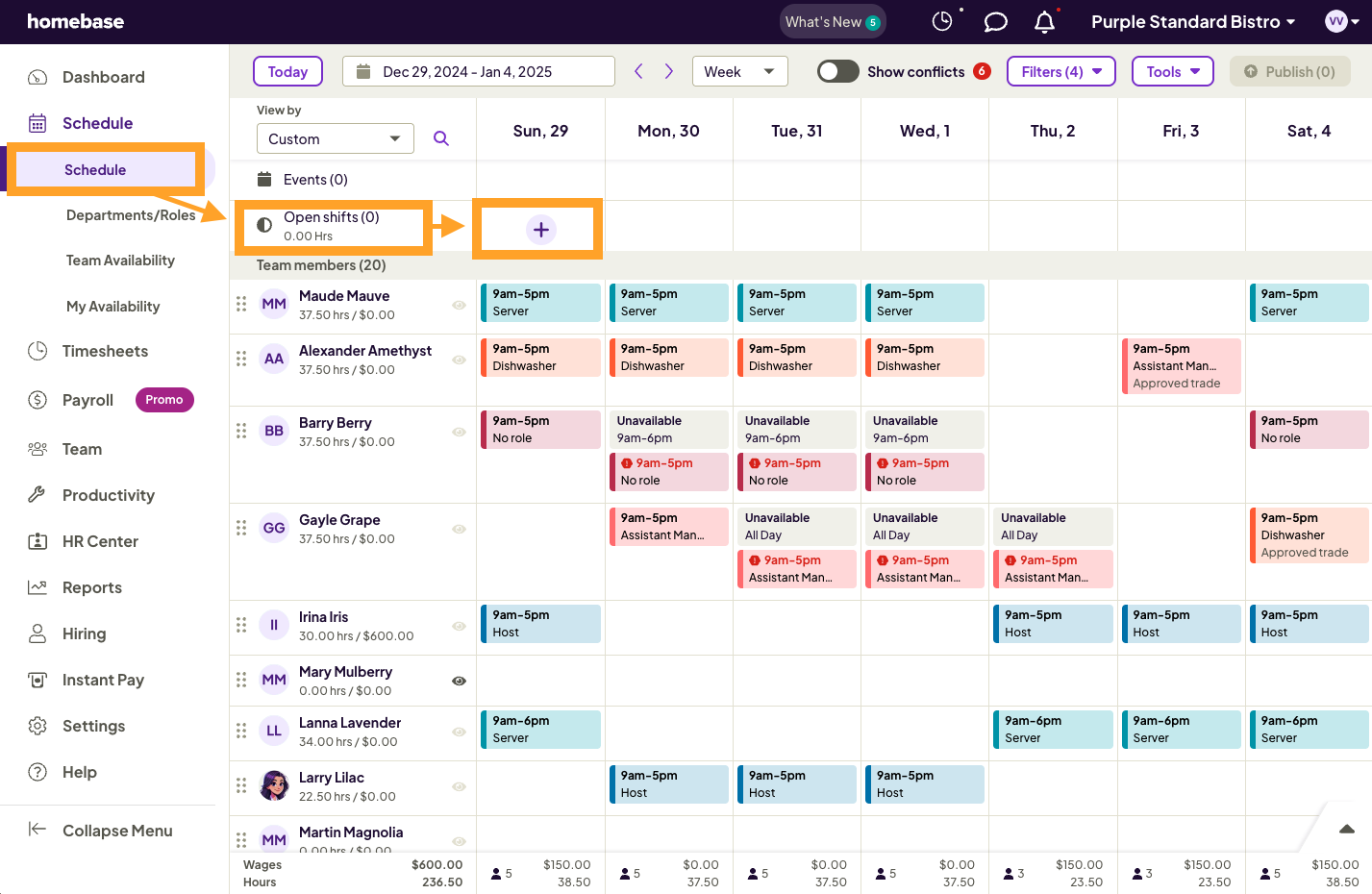
Task: Grab the drag handle next to Barry Berry
Action: pos(241,432)
